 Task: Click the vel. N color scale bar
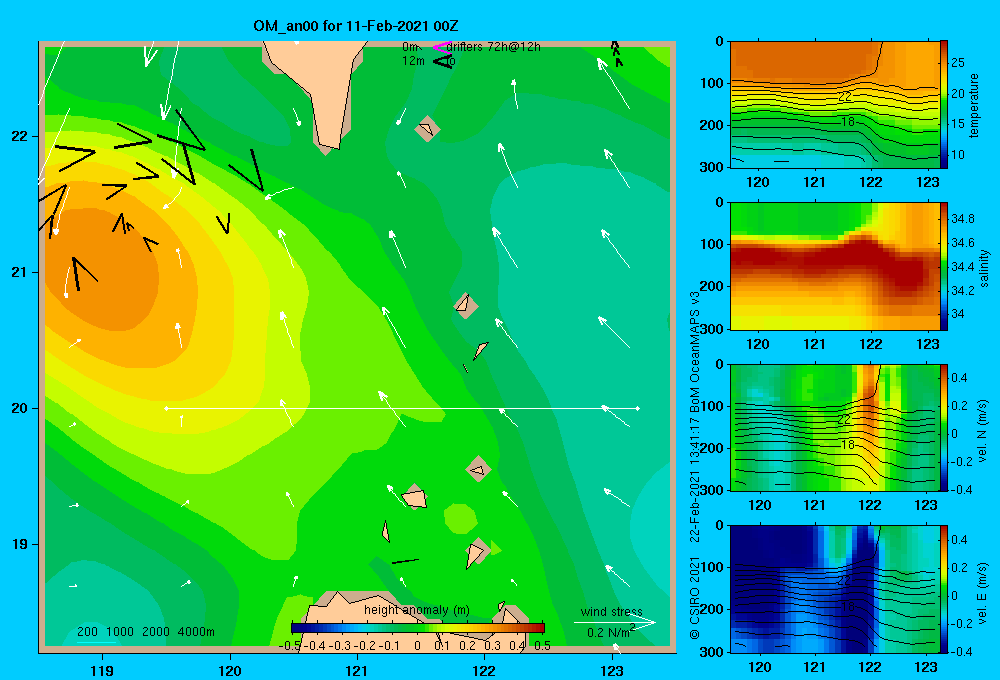click(944, 427)
